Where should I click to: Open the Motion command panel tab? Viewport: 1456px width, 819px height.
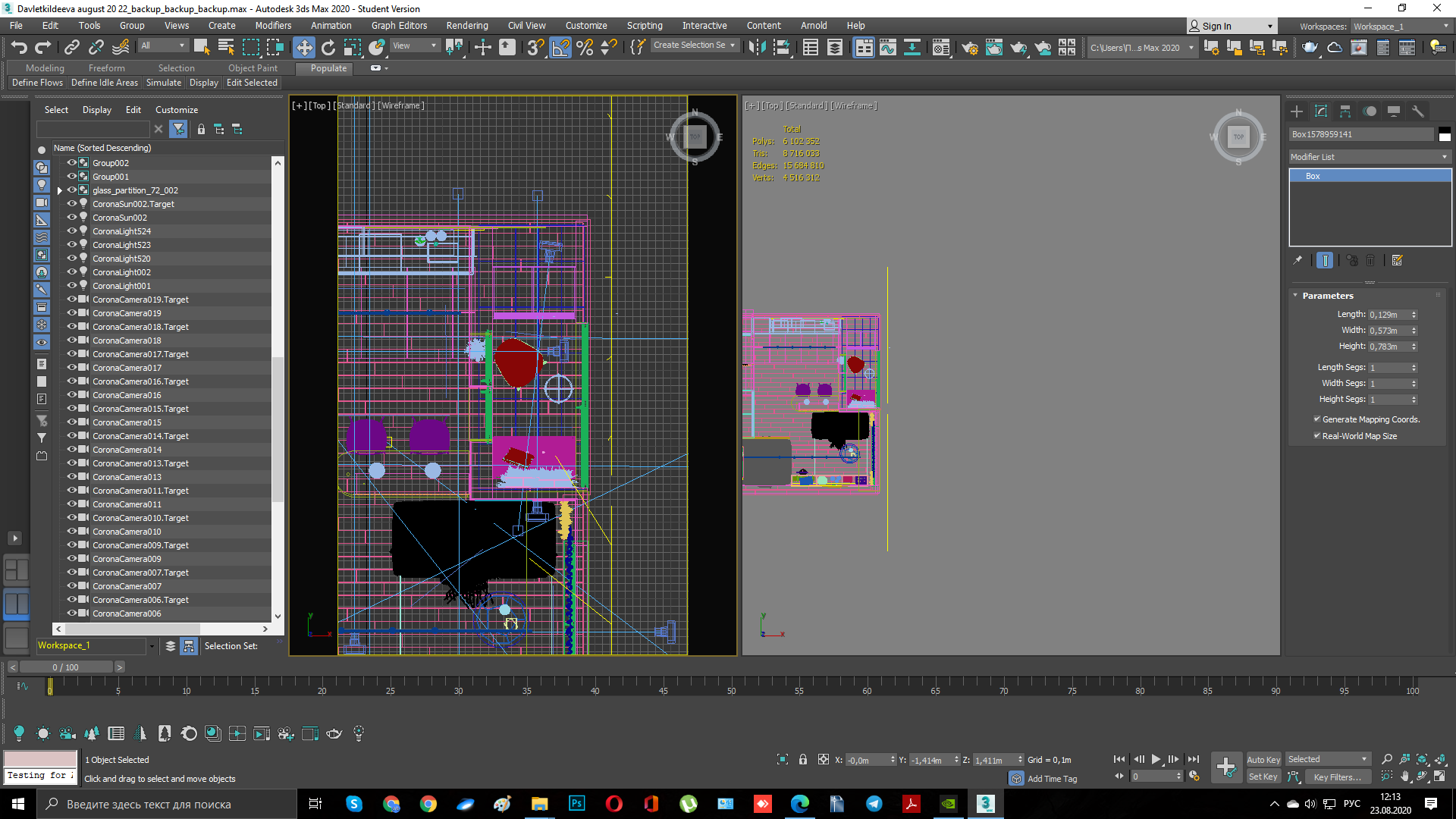tap(1370, 111)
